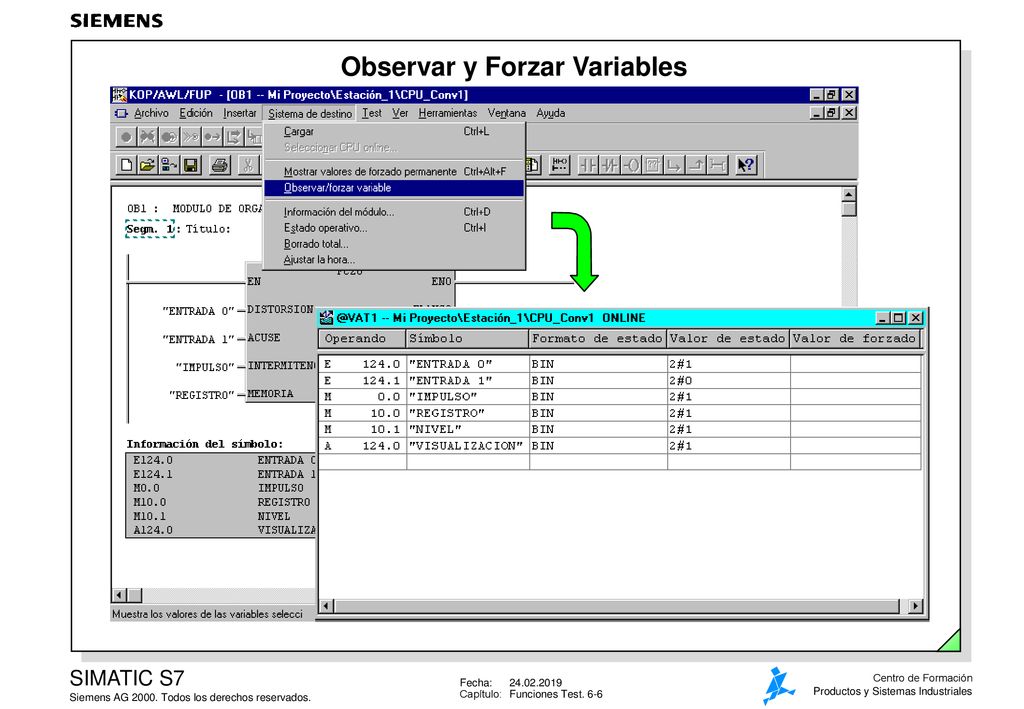The height and width of the screenshot is (709, 1024).
Task: Choose Ajustar la hora menu entry
Action: pos(394,260)
